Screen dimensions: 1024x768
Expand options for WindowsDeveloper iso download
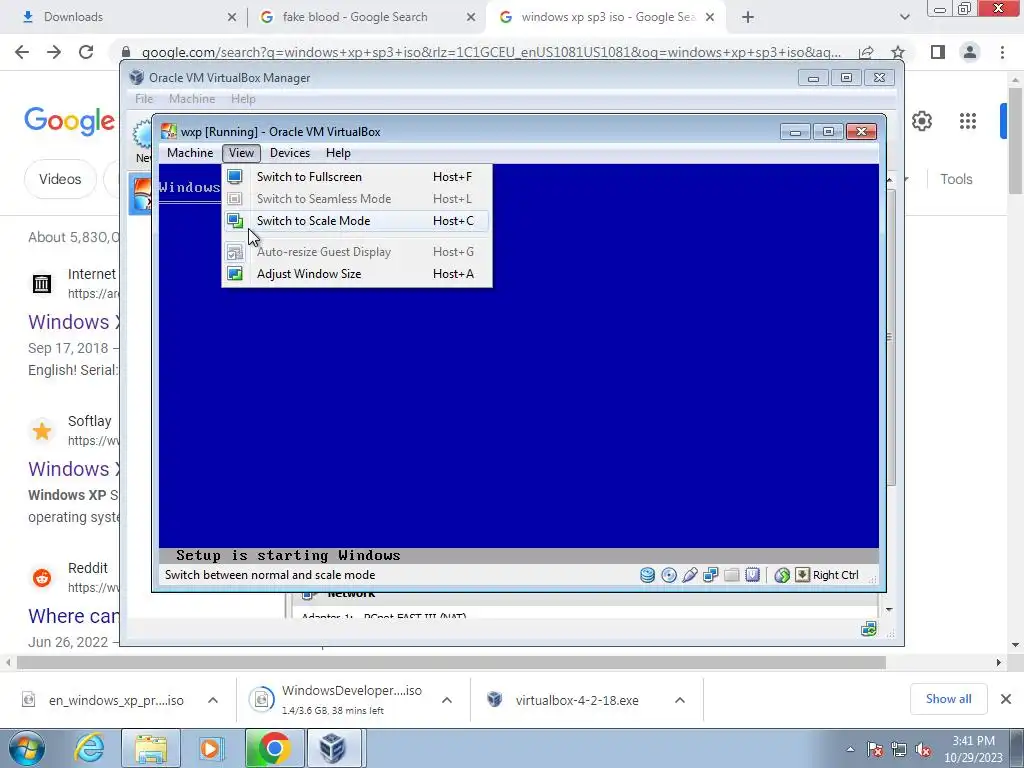(x=447, y=700)
